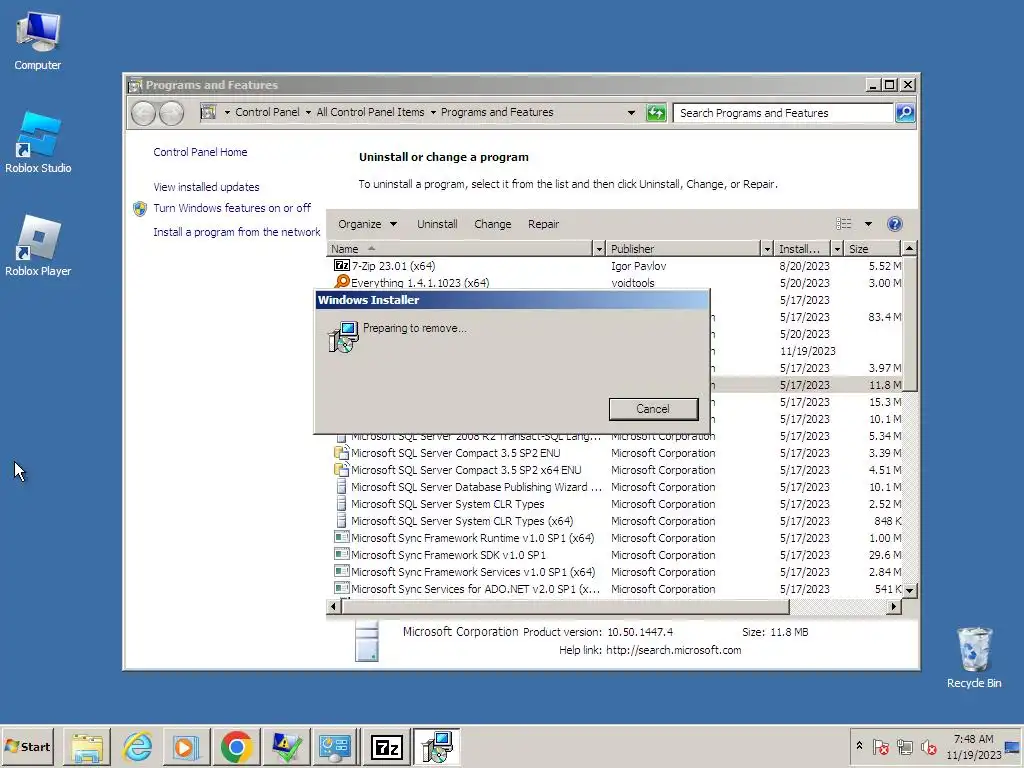1024x768 pixels.
Task: Click the vertical scrollbar up arrow
Action: 909,248
